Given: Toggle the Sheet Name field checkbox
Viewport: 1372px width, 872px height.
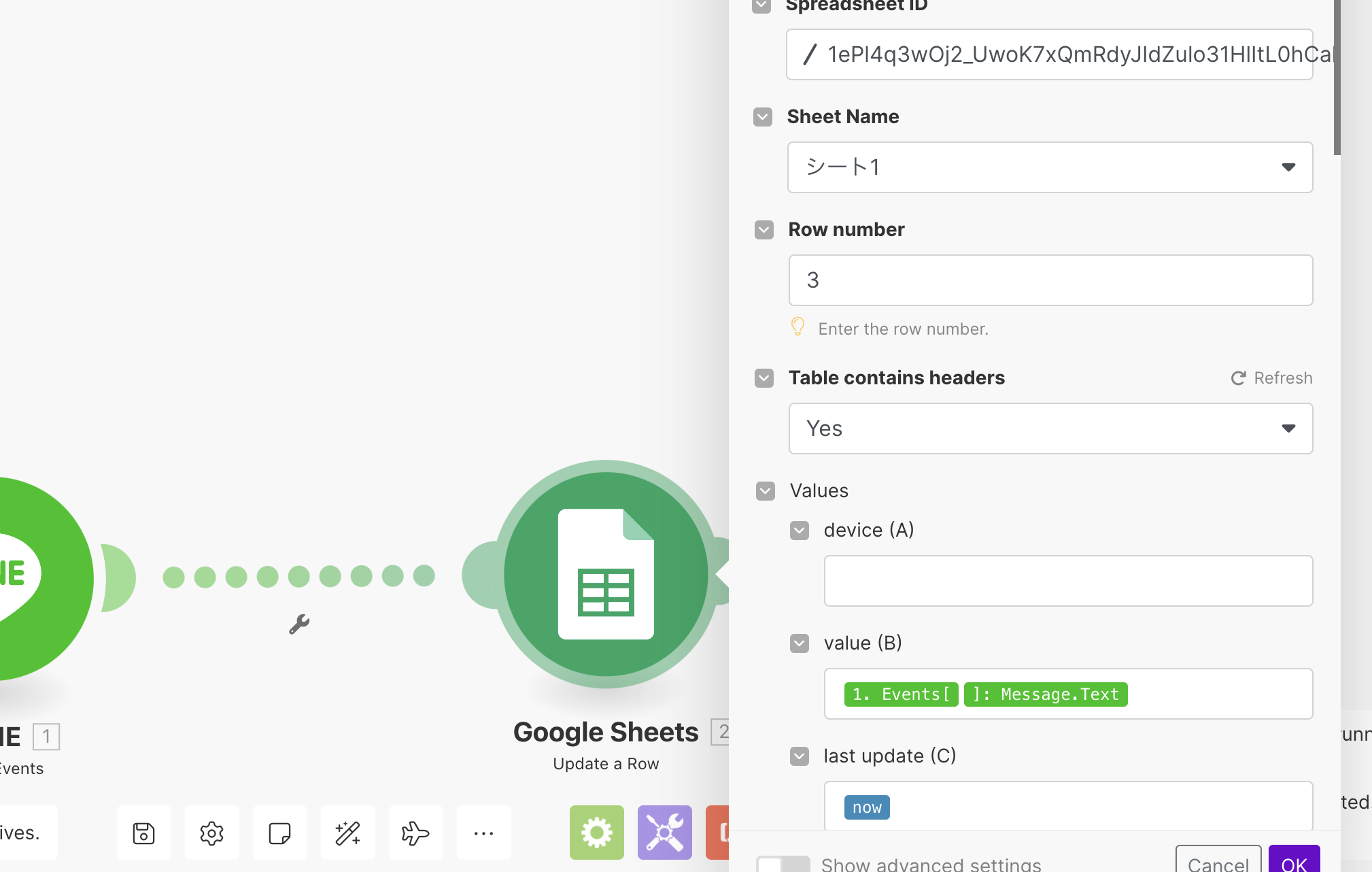Looking at the screenshot, I should tap(763, 117).
